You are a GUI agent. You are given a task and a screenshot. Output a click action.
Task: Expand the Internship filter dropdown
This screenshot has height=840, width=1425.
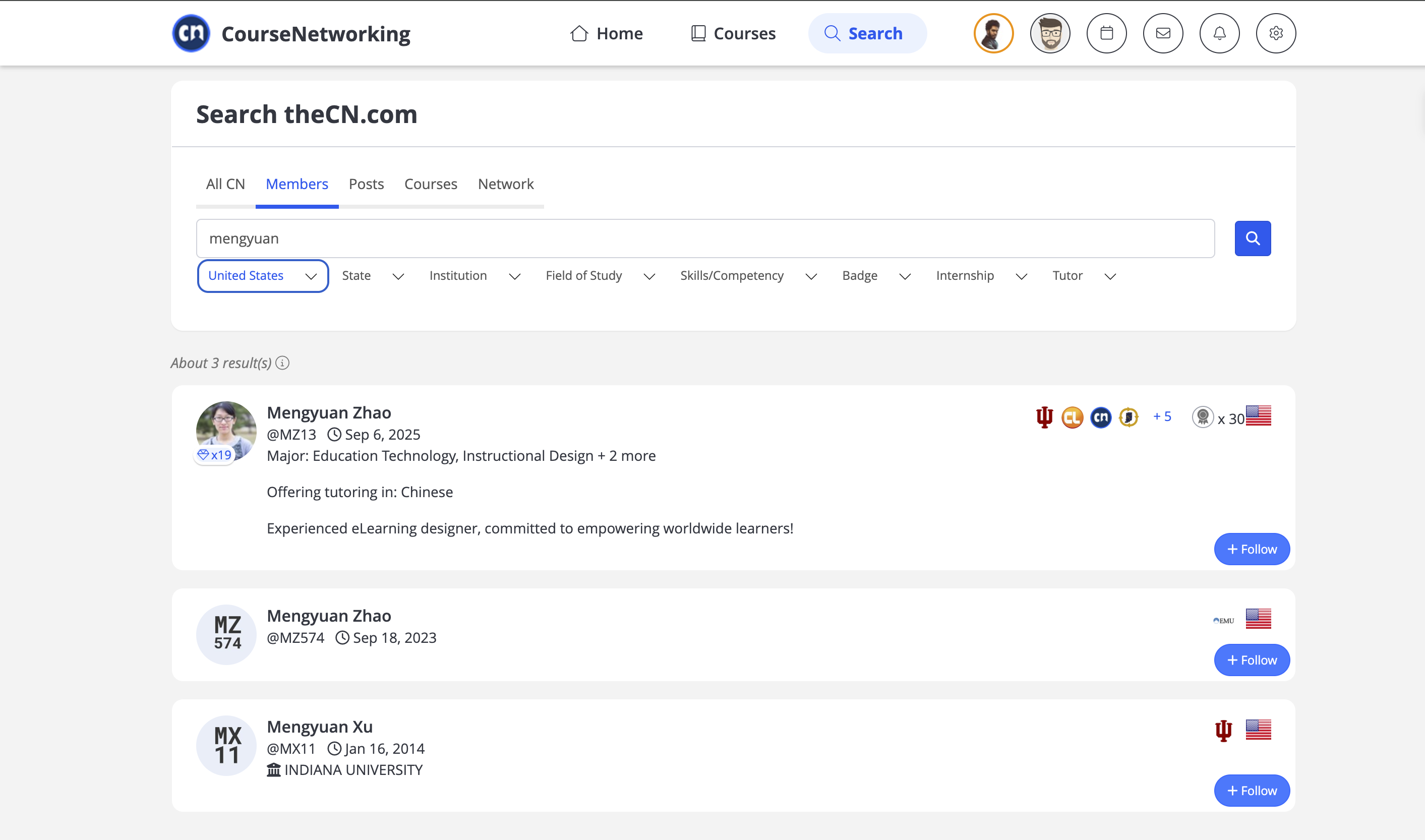coord(981,276)
